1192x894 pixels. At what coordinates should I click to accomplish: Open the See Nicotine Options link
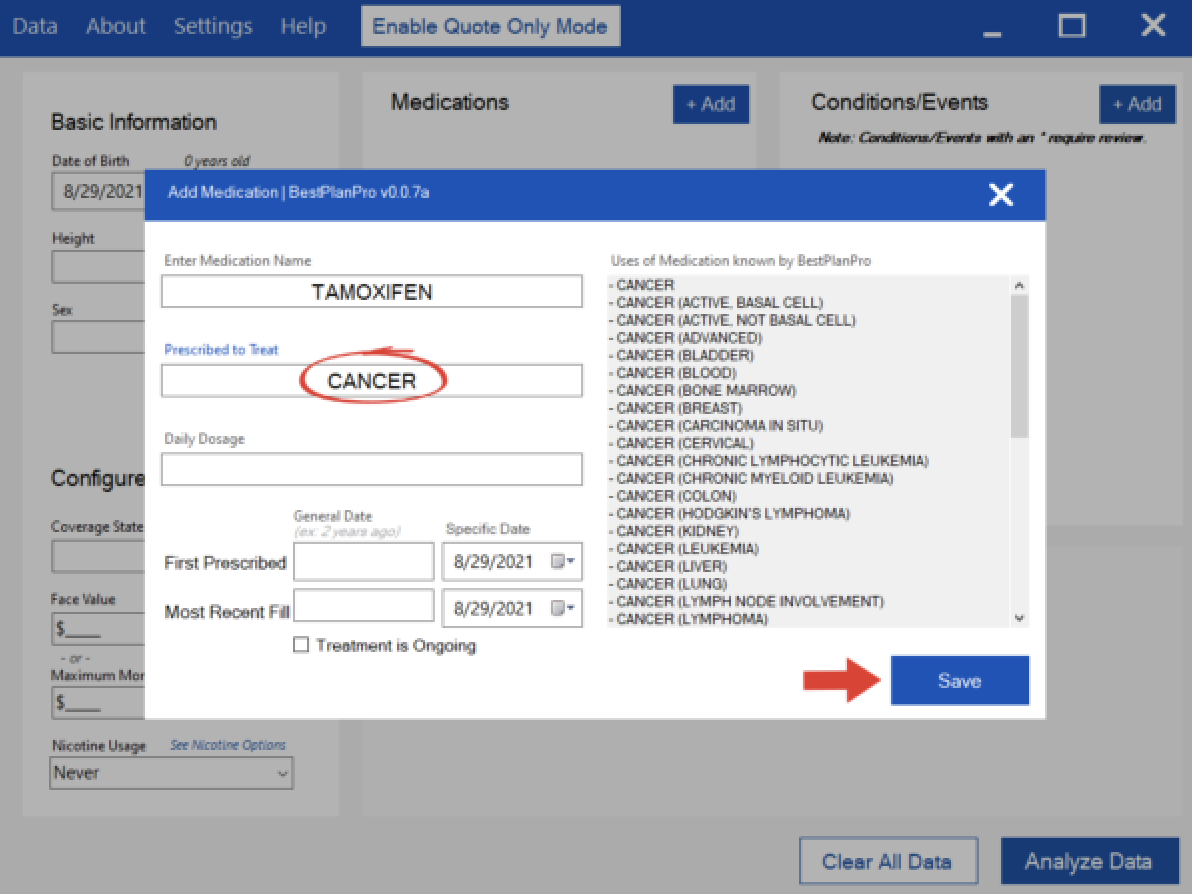228,745
